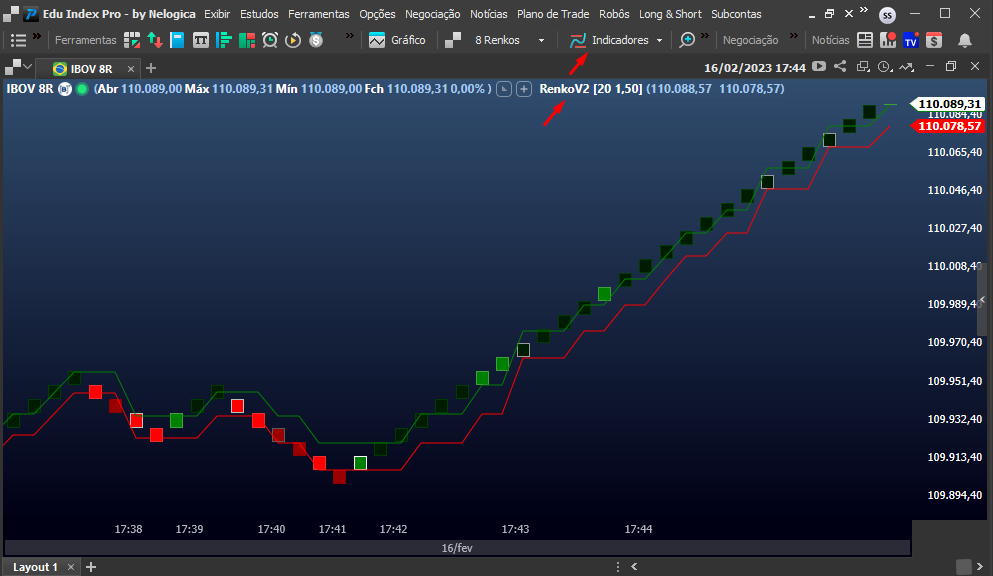Open chart type dropdown beside IBOV tab
The width and height of the screenshot is (993, 576).
(x=18, y=66)
